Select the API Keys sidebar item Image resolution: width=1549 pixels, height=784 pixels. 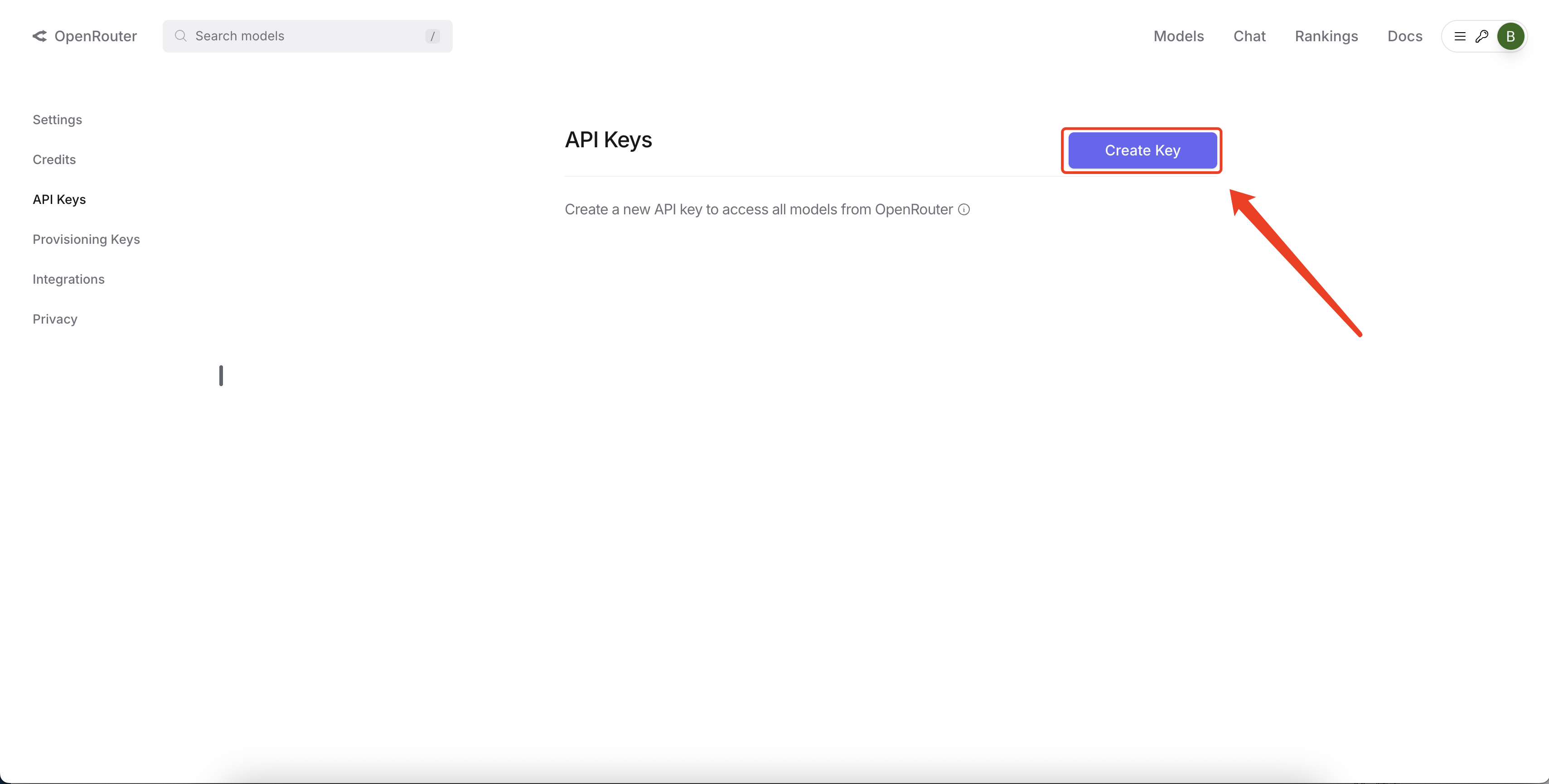click(x=59, y=199)
